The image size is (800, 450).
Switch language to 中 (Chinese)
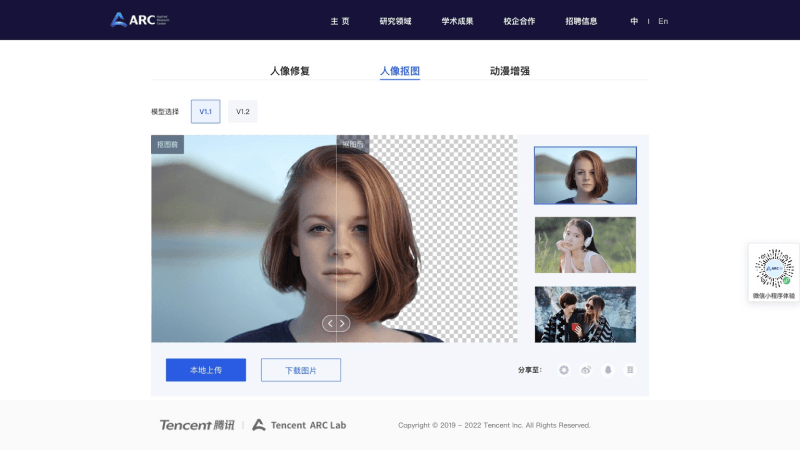coord(634,21)
